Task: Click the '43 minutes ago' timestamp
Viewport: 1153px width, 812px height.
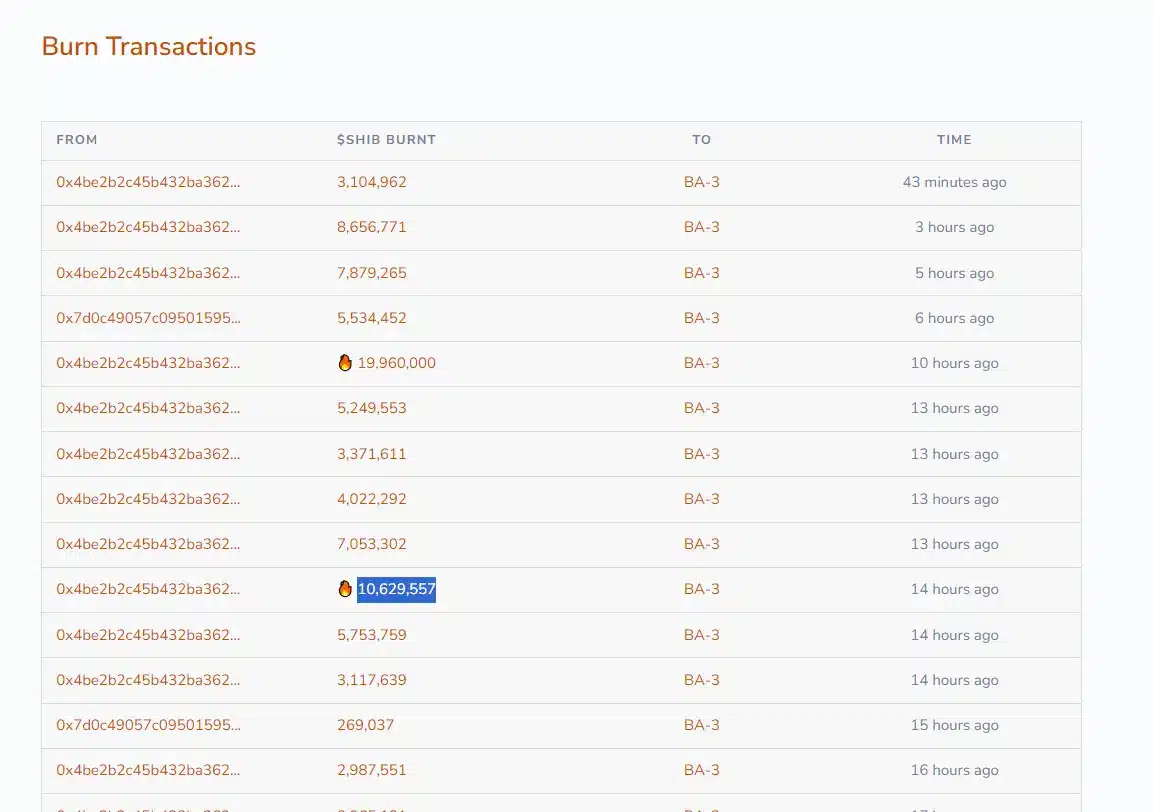Action: tap(954, 182)
